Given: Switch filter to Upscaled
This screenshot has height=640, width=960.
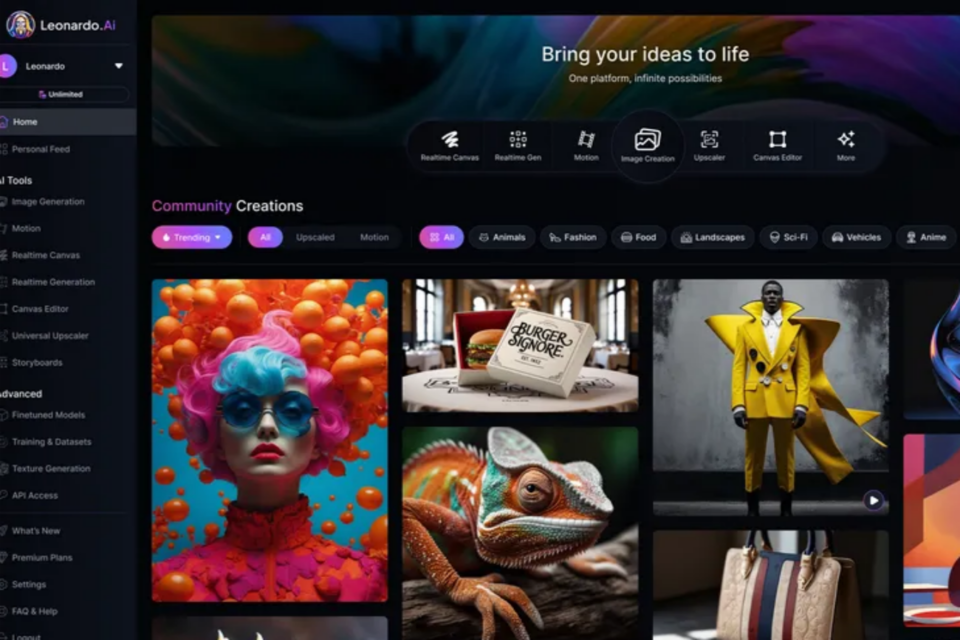Looking at the screenshot, I should click(x=315, y=237).
